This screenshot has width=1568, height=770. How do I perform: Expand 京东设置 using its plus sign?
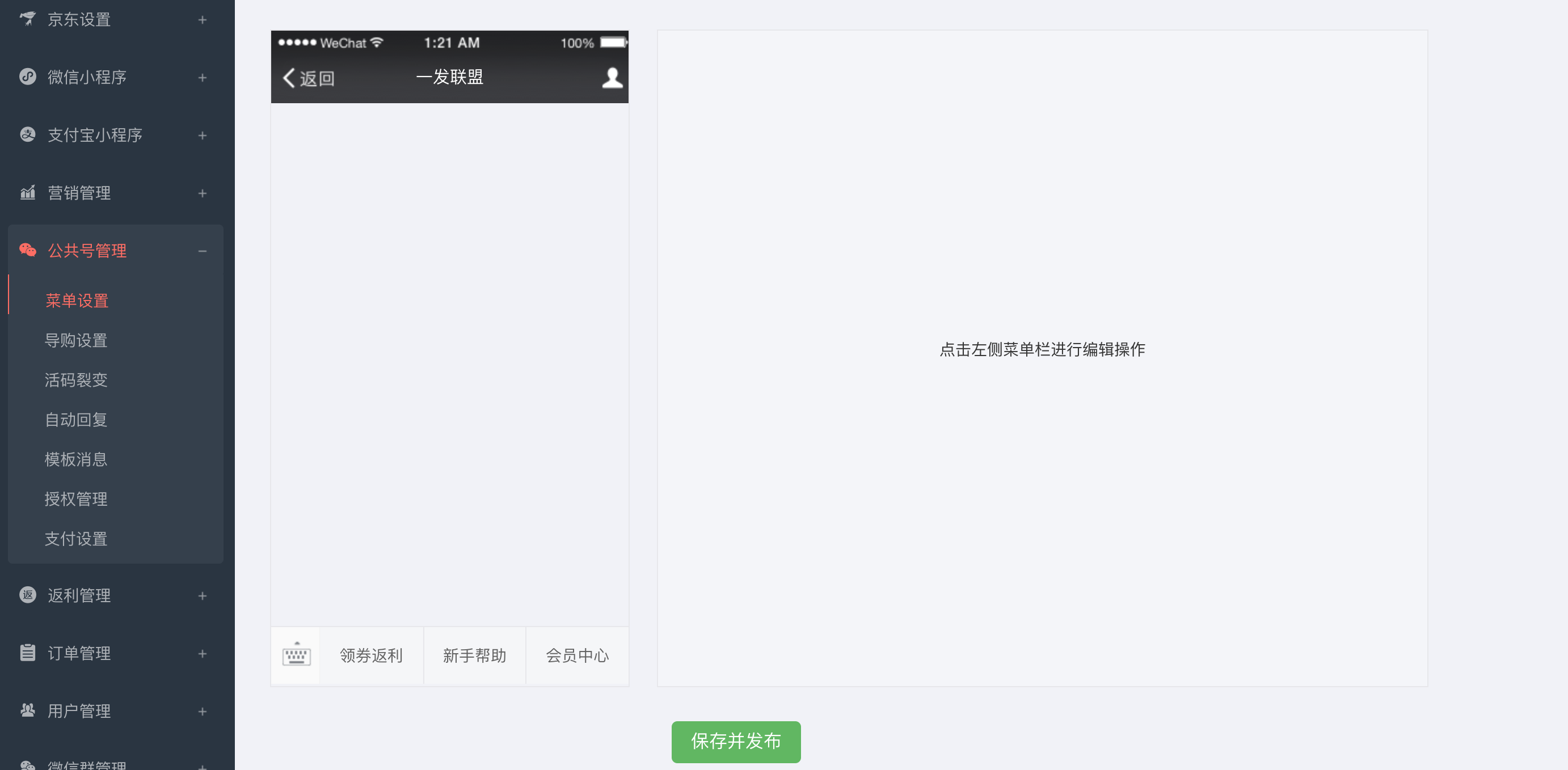[202, 20]
